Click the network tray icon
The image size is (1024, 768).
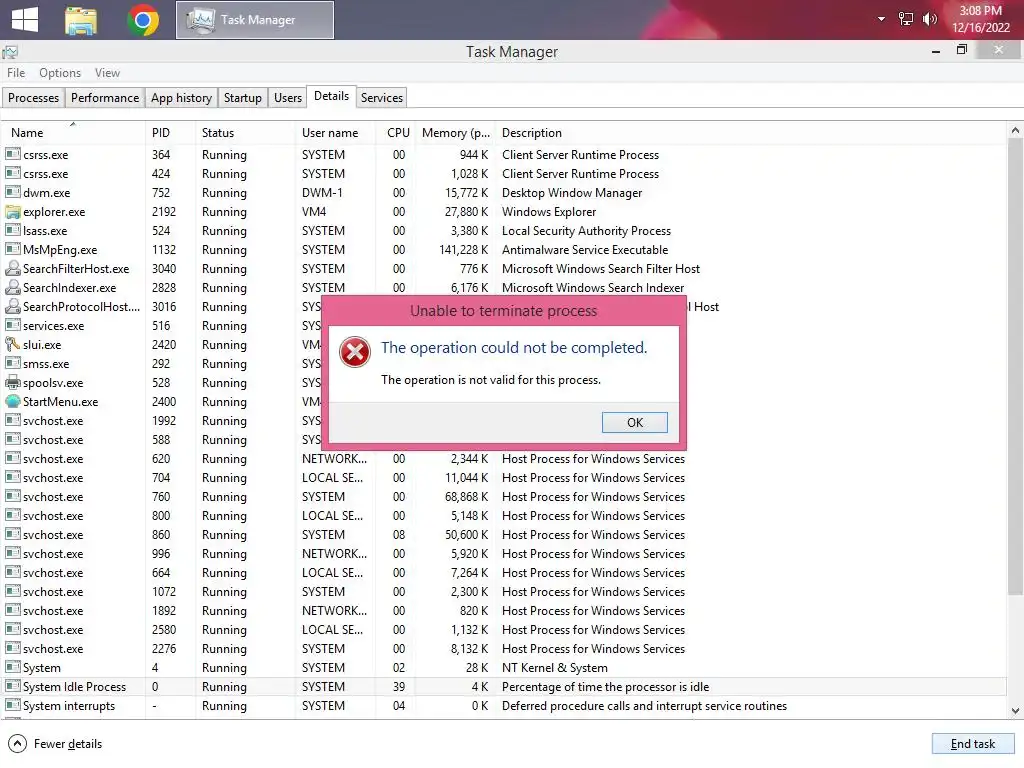[906, 19]
